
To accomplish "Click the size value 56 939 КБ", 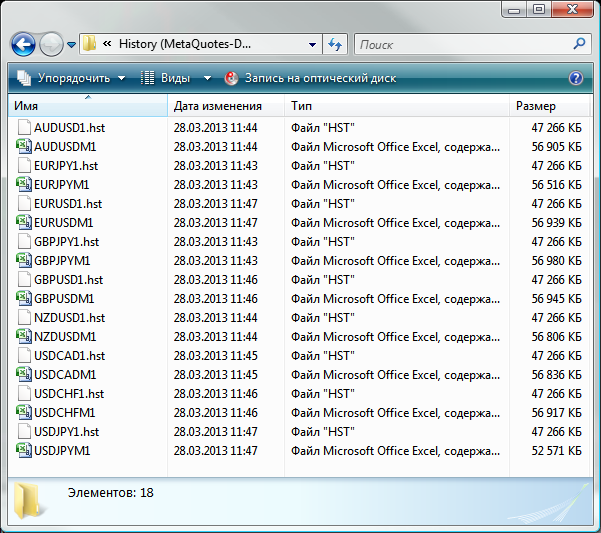I will click(x=557, y=223).
